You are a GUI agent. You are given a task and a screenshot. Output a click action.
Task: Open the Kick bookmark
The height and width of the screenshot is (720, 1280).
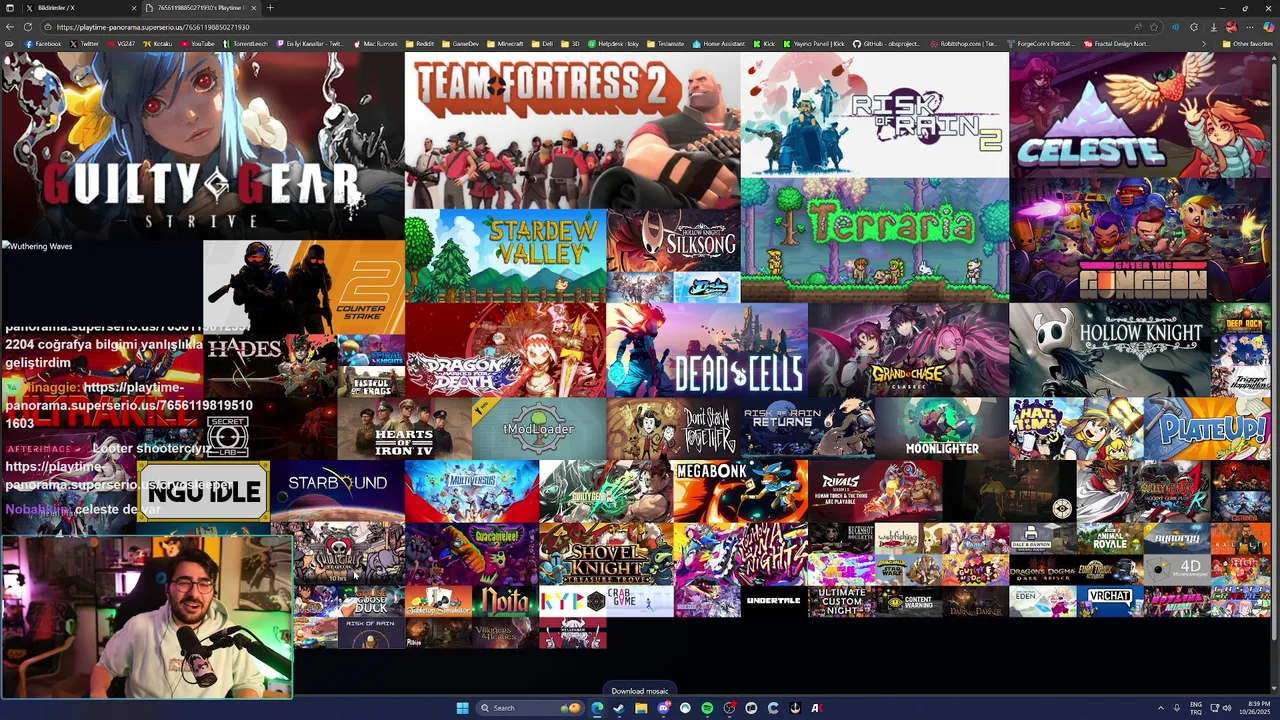(764, 44)
